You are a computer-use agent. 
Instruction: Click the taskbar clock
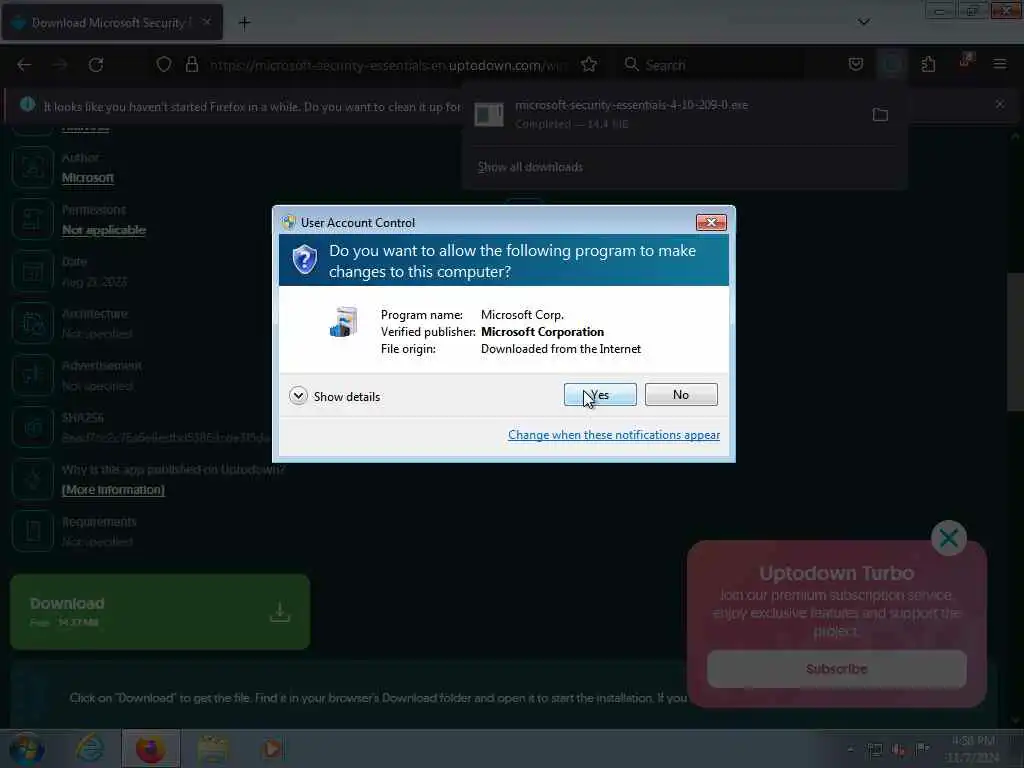pyautogui.click(x=973, y=749)
